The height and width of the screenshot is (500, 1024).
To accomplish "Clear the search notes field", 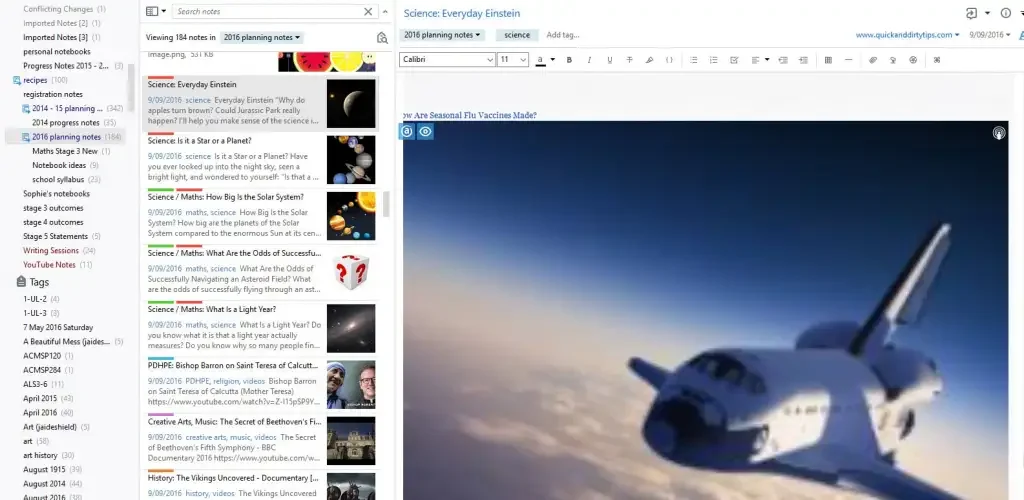I will (x=368, y=12).
